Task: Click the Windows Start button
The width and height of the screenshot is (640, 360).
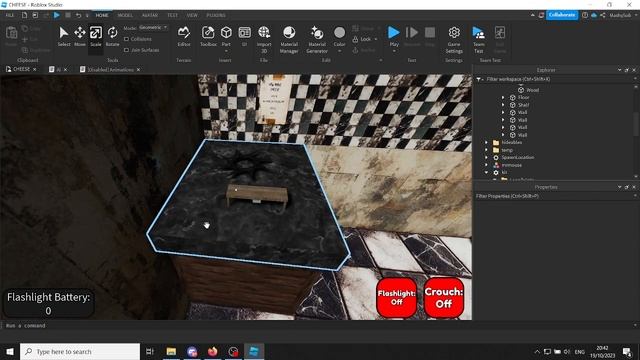Action: coord(10,351)
